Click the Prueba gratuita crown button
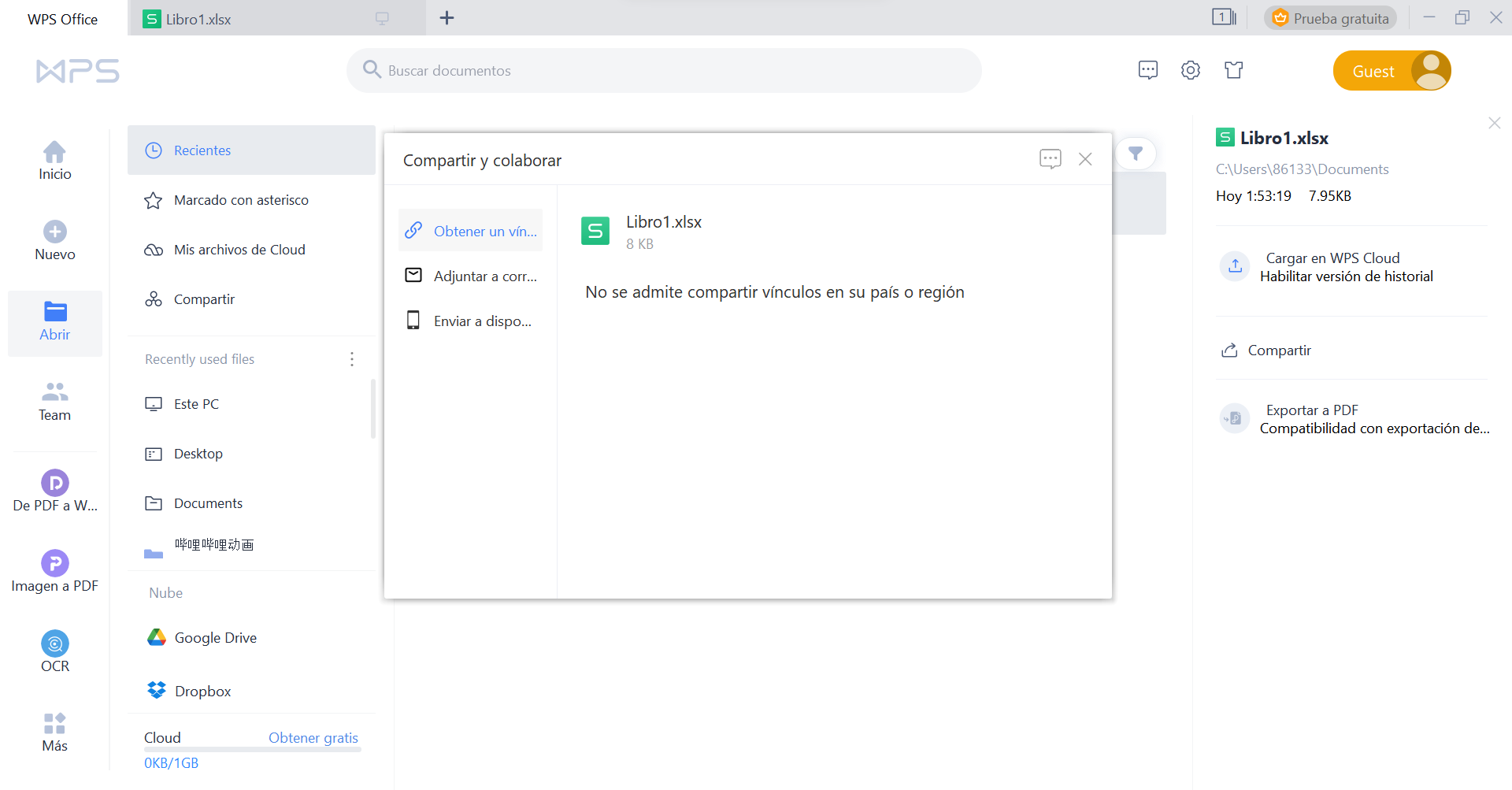1512x790 pixels. click(x=1330, y=18)
